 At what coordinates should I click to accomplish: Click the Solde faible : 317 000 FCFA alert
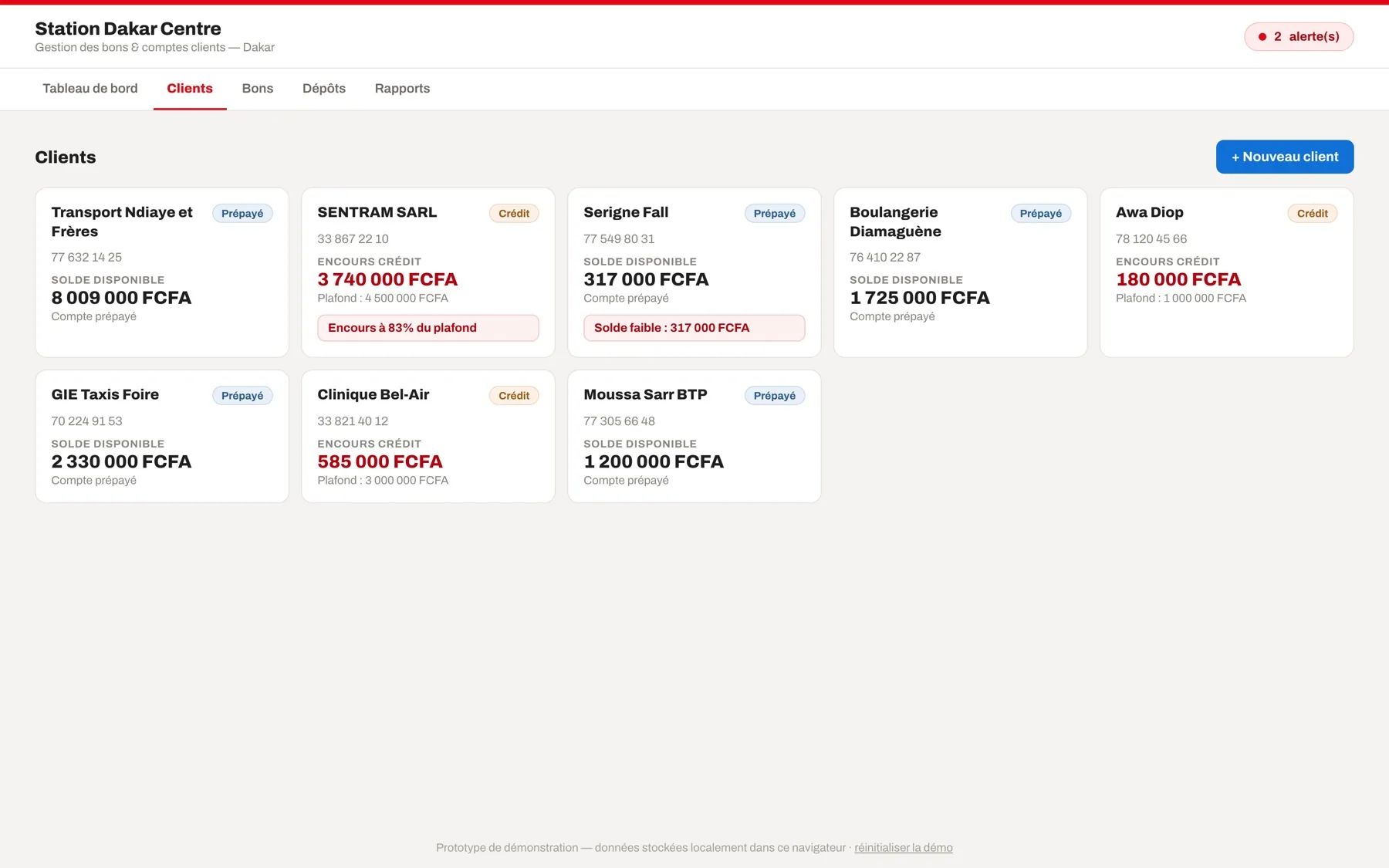coord(694,328)
